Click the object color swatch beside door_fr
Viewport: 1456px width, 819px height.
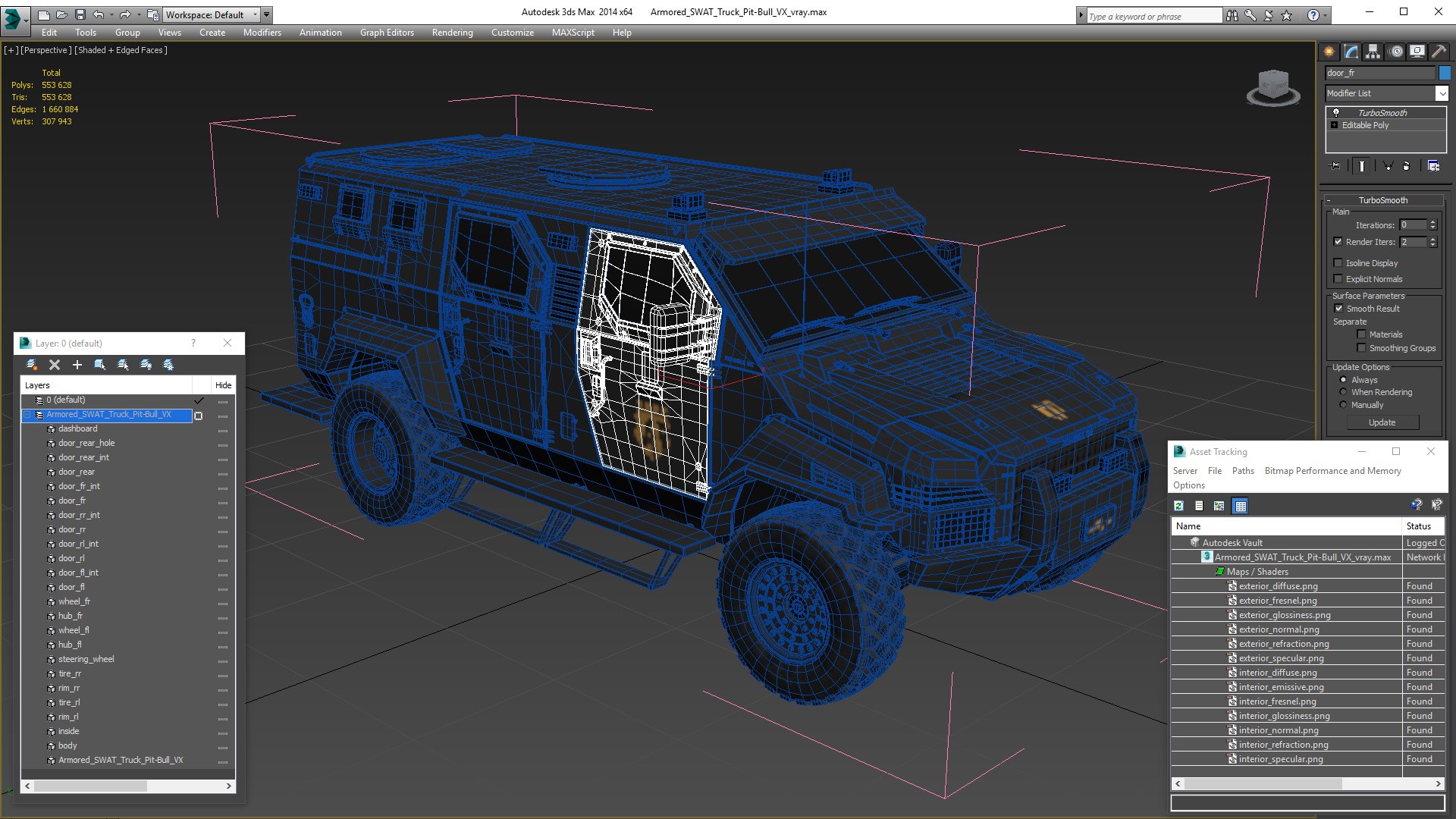tap(1445, 73)
